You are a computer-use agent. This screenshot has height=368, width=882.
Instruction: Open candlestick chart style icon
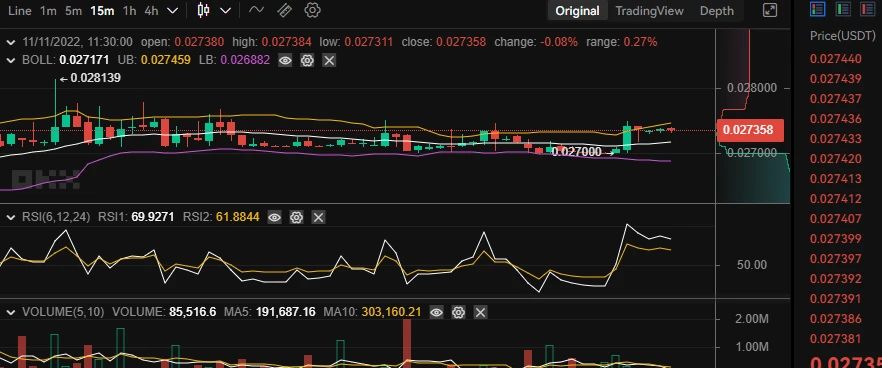pos(204,11)
